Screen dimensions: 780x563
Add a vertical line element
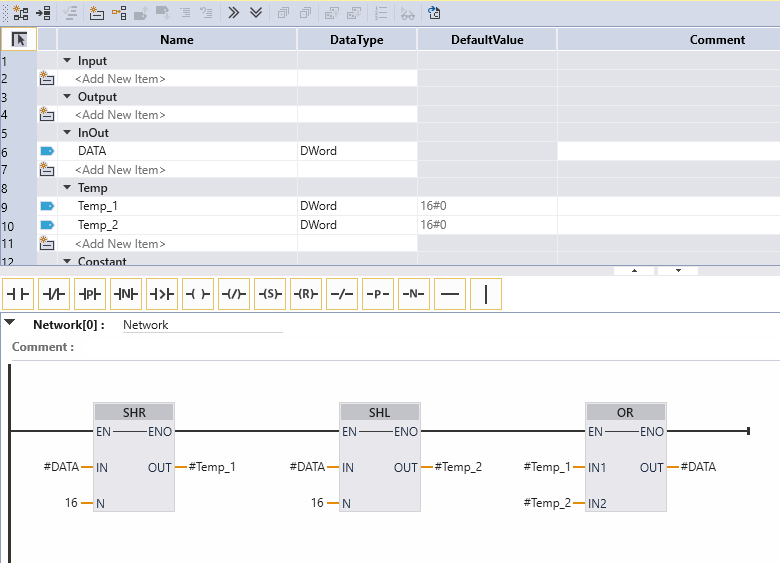[486, 294]
